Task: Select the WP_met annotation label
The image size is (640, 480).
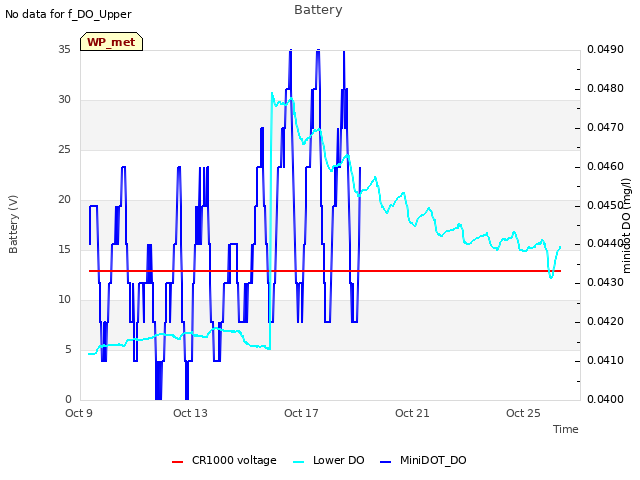Action: (111, 42)
